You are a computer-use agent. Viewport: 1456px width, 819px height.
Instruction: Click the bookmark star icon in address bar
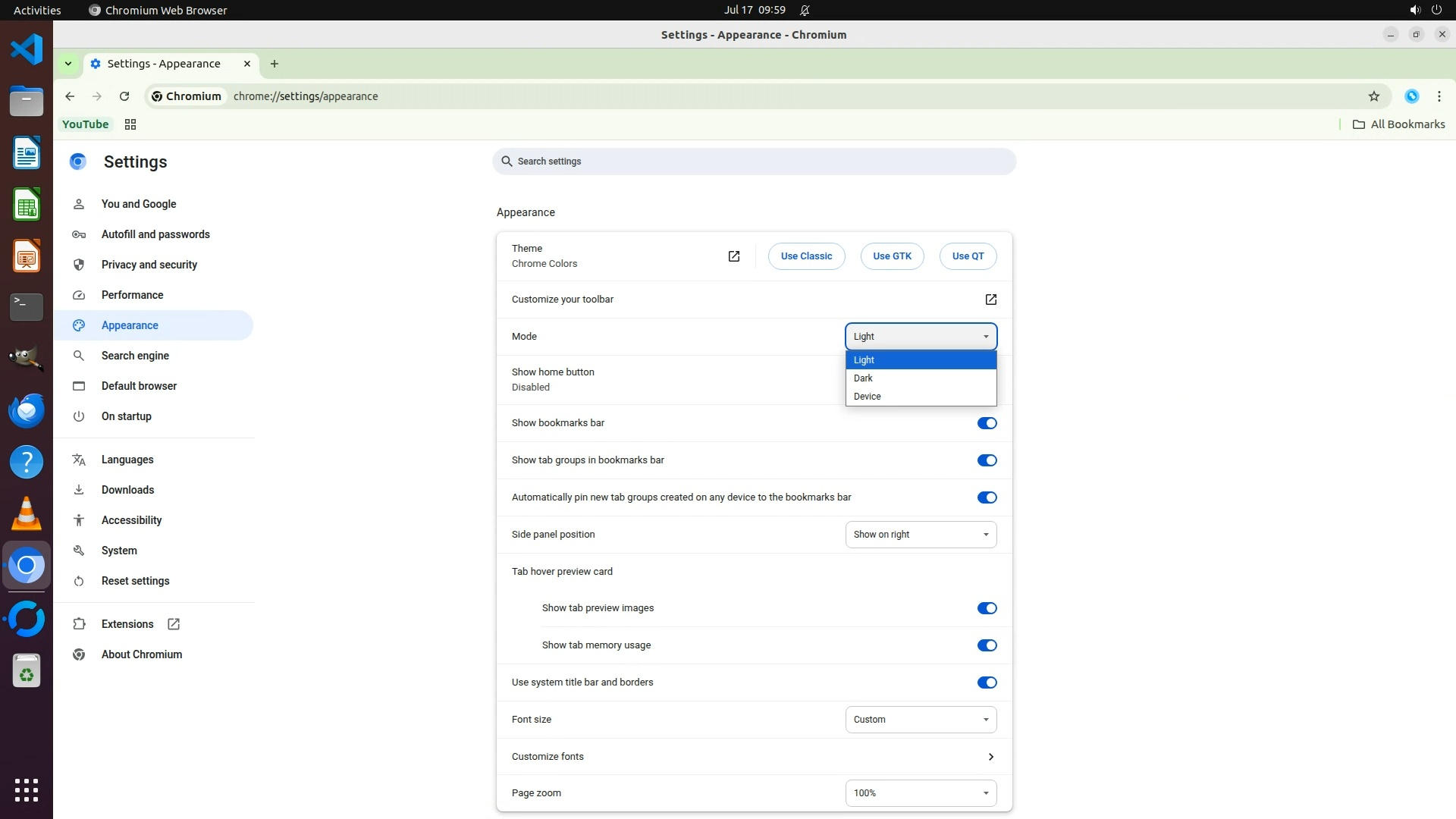point(1373,96)
